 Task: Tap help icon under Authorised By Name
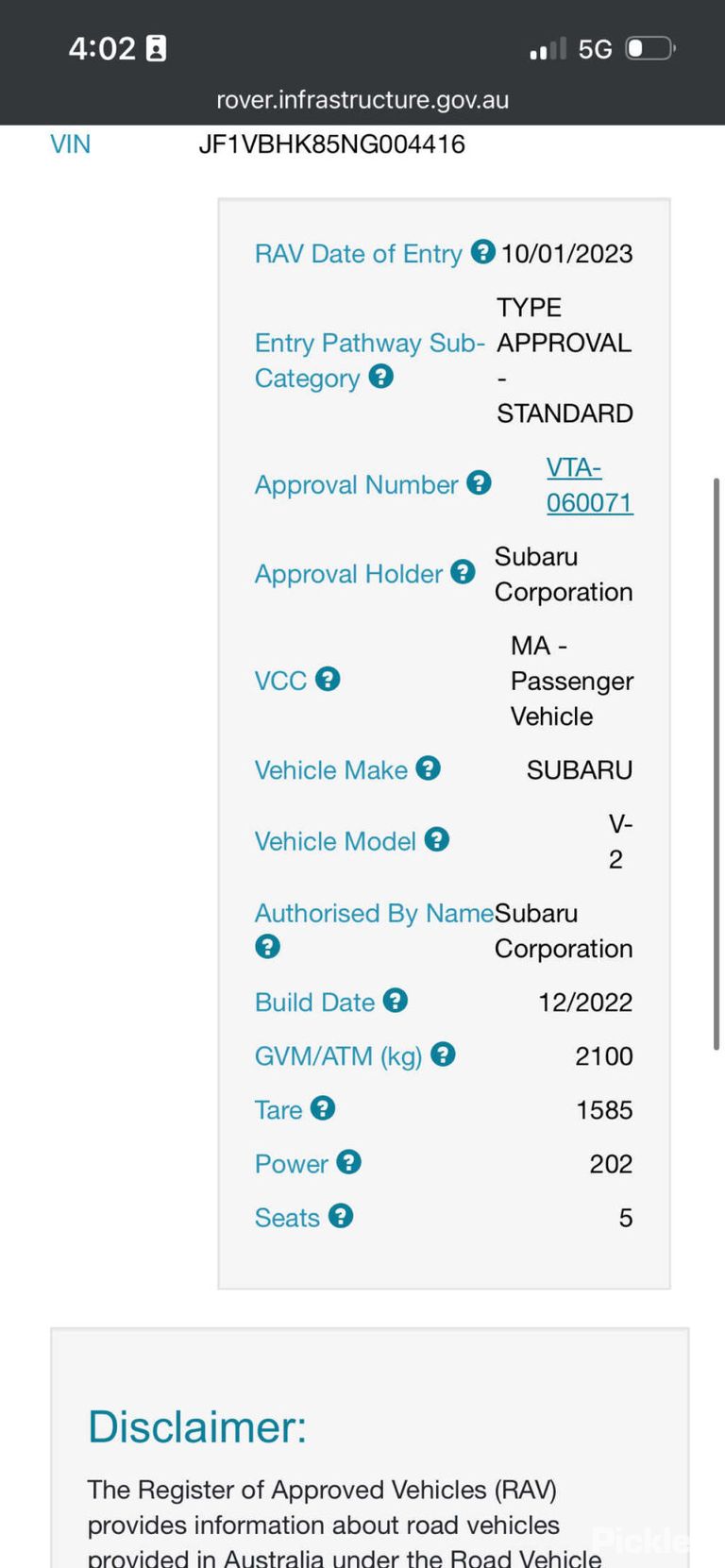point(268,947)
